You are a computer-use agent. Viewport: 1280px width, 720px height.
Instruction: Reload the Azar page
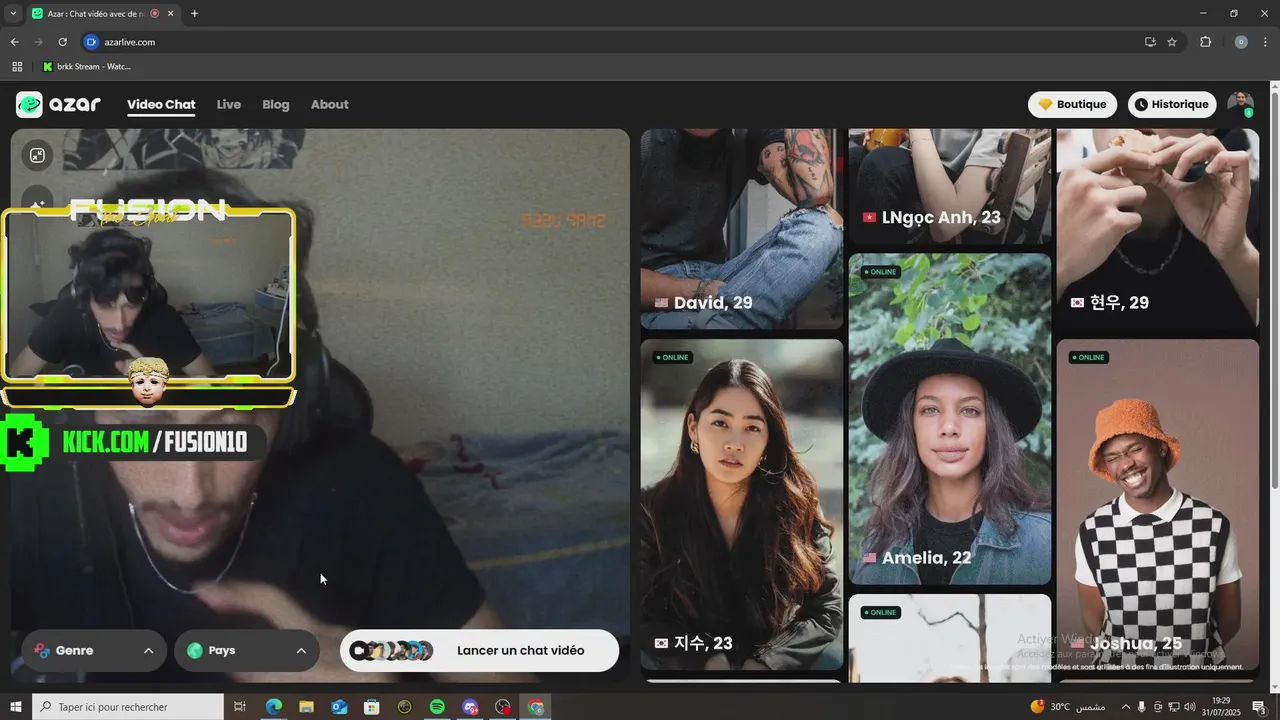pyautogui.click(x=62, y=42)
